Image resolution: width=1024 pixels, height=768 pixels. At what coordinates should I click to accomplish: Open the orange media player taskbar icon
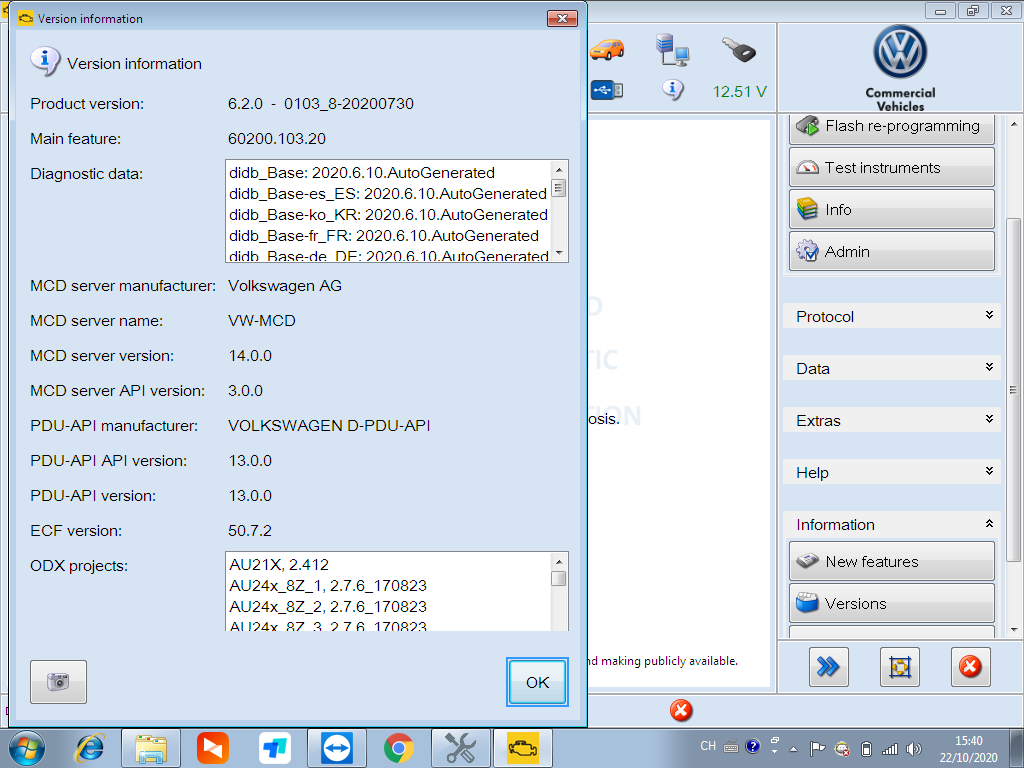pyautogui.click(x=213, y=748)
